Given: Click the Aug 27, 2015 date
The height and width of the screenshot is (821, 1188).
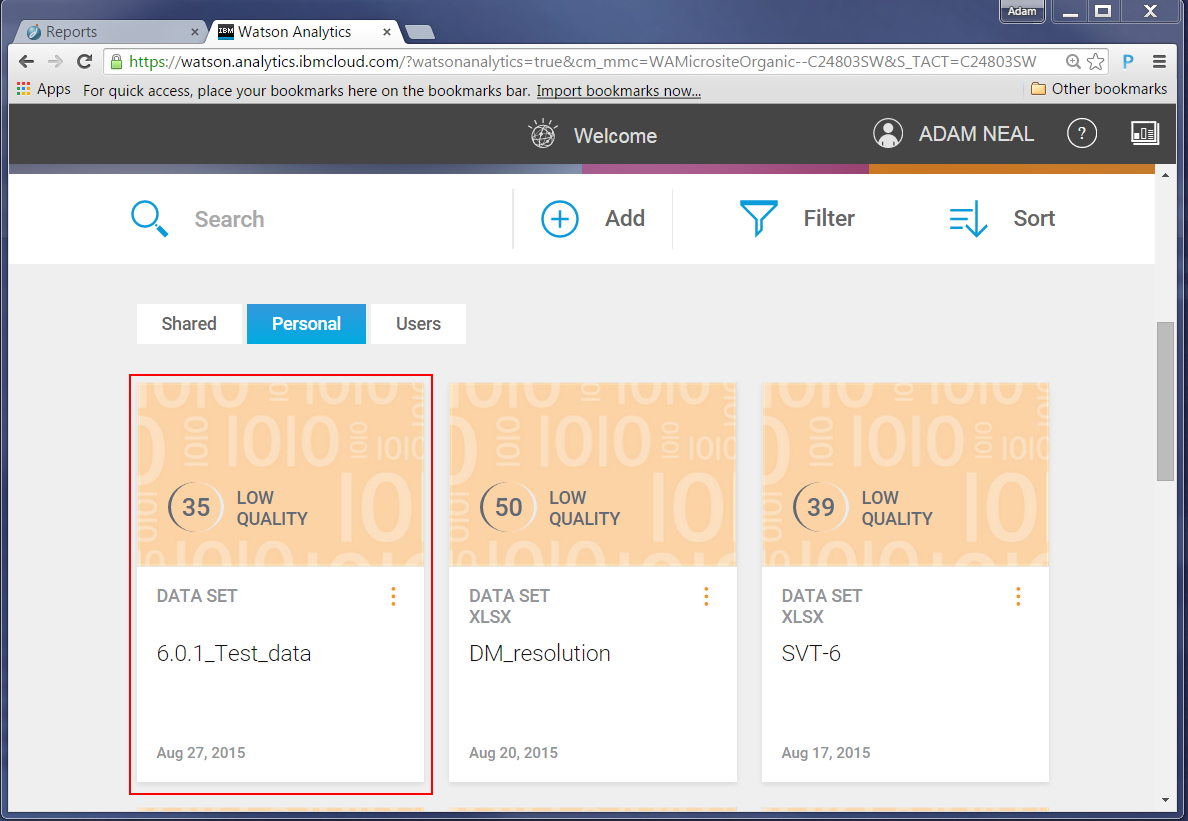Looking at the screenshot, I should click(x=201, y=753).
